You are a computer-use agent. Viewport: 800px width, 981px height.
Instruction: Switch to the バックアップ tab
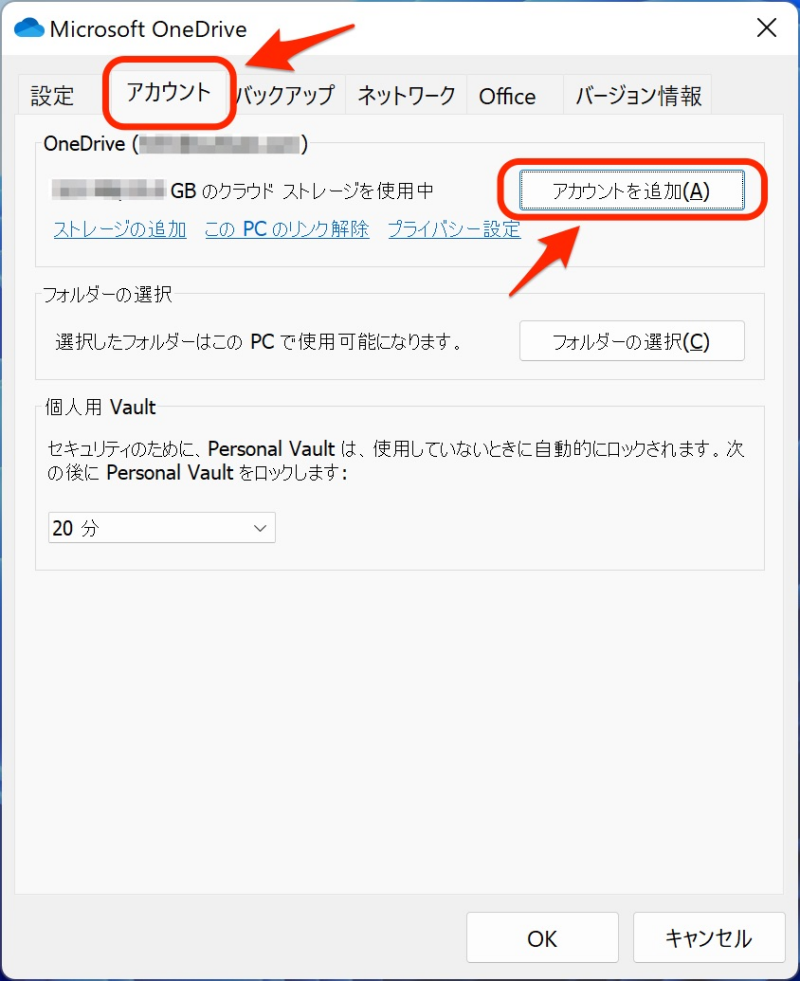(286, 96)
